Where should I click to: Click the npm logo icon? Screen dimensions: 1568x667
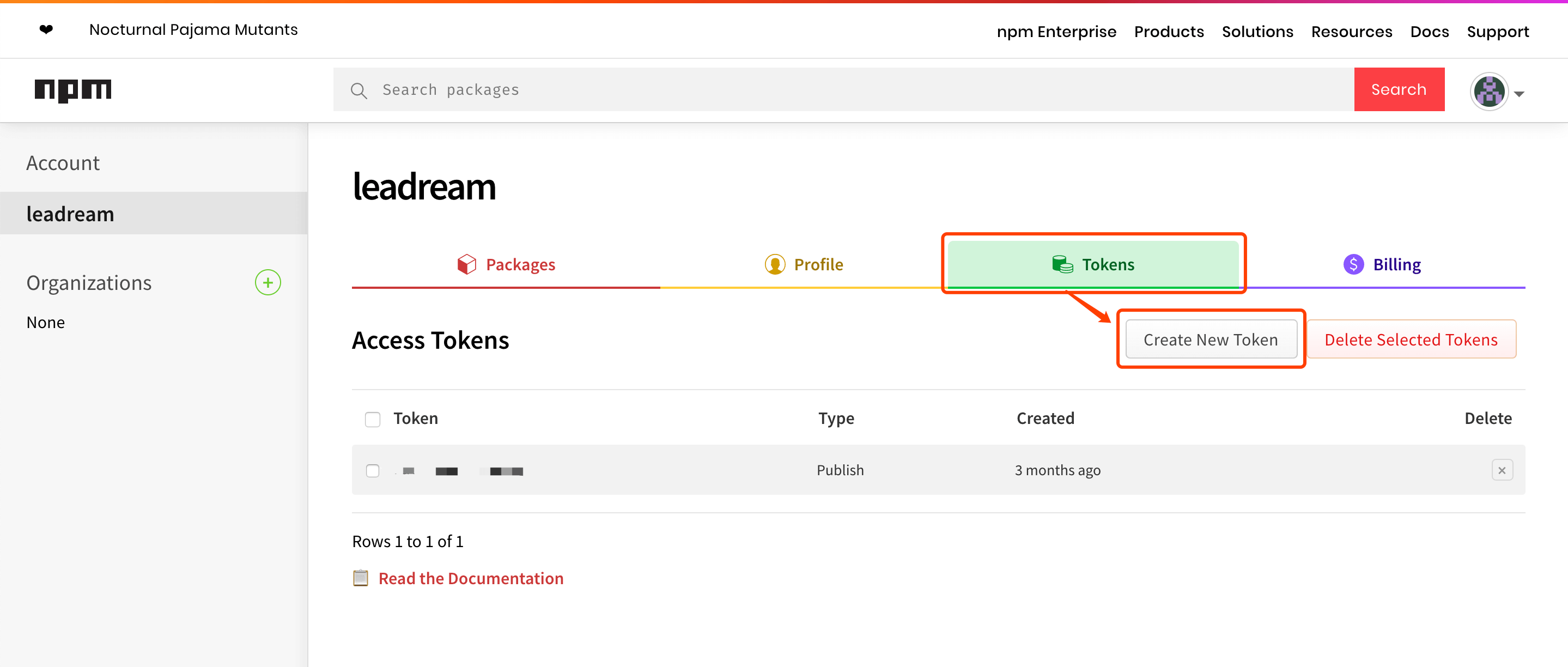pos(75,89)
